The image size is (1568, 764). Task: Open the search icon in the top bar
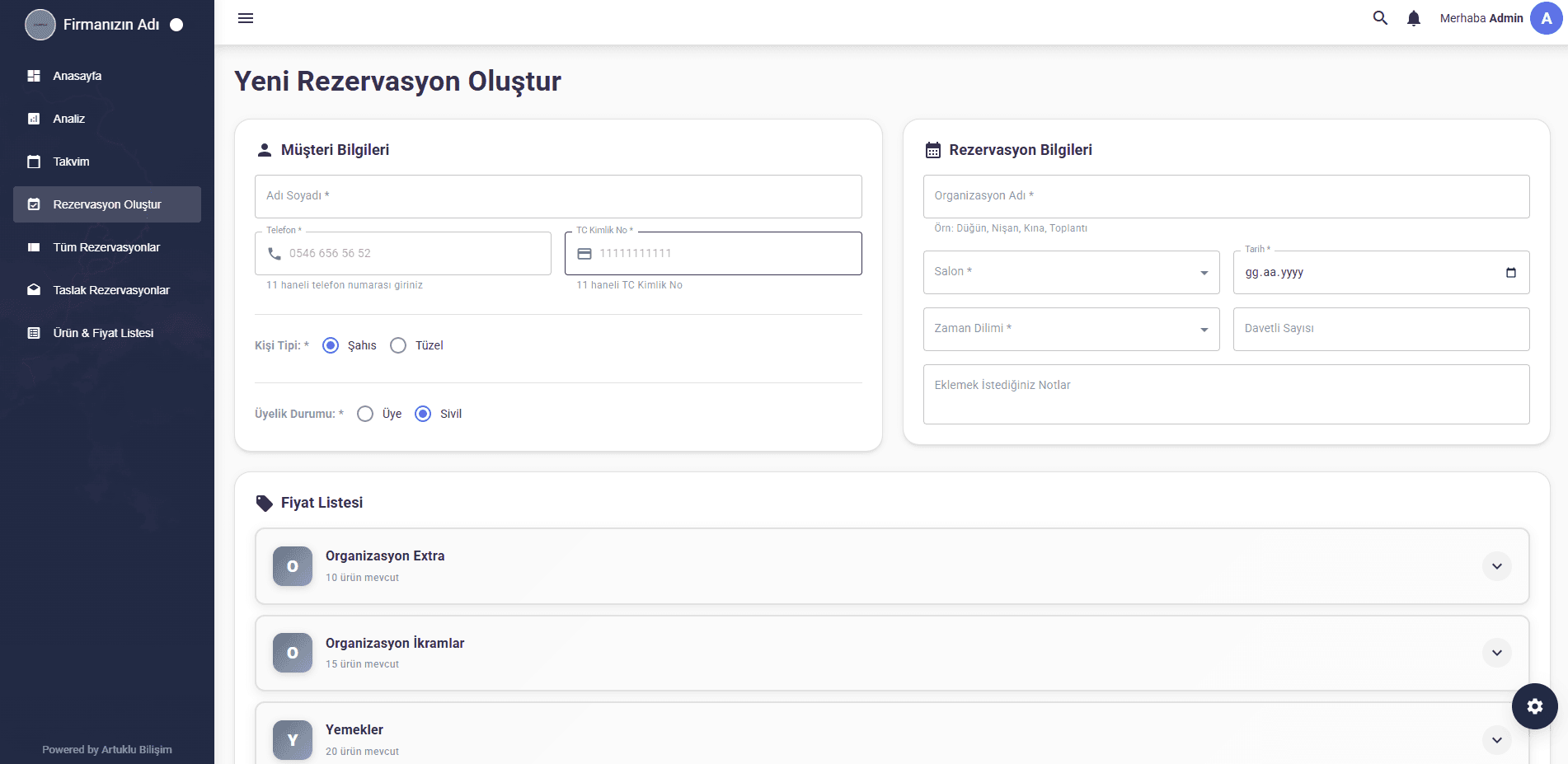click(x=1381, y=17)
